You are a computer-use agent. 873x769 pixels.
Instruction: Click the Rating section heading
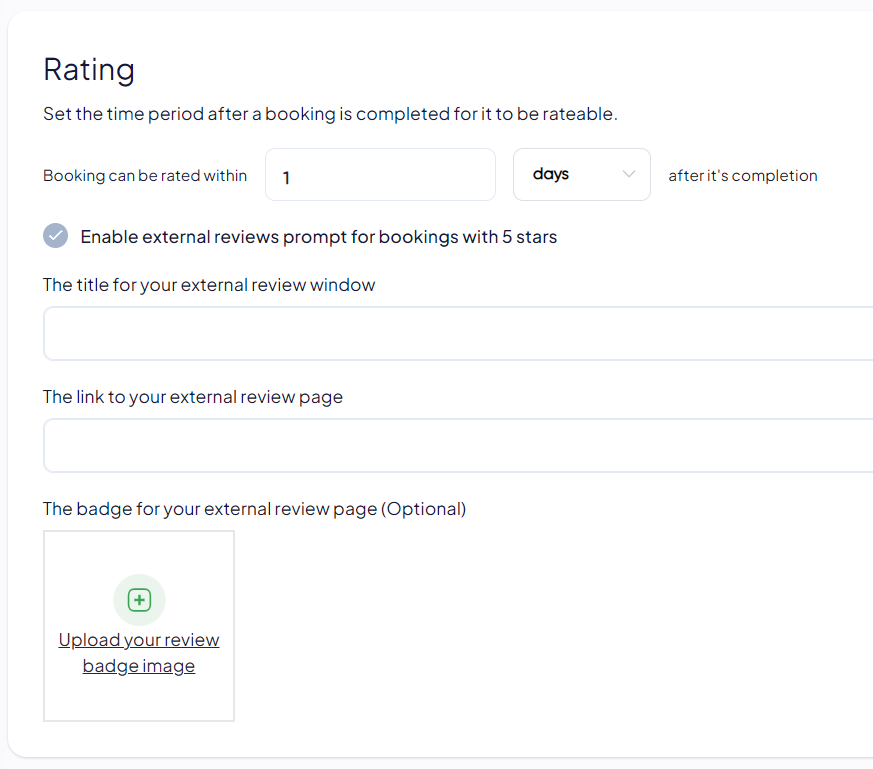pyautogui.click(x=89, y=70)
